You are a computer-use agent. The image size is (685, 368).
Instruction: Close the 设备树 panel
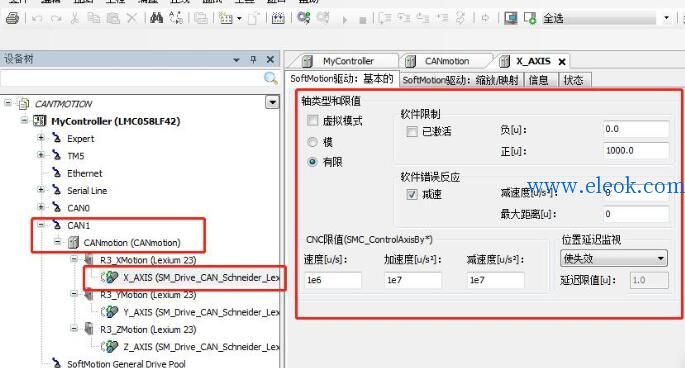click(270, 59)
